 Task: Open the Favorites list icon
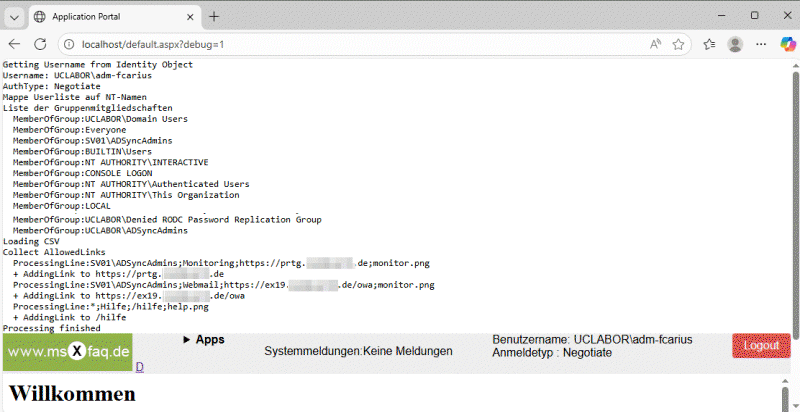coord(709,44)
